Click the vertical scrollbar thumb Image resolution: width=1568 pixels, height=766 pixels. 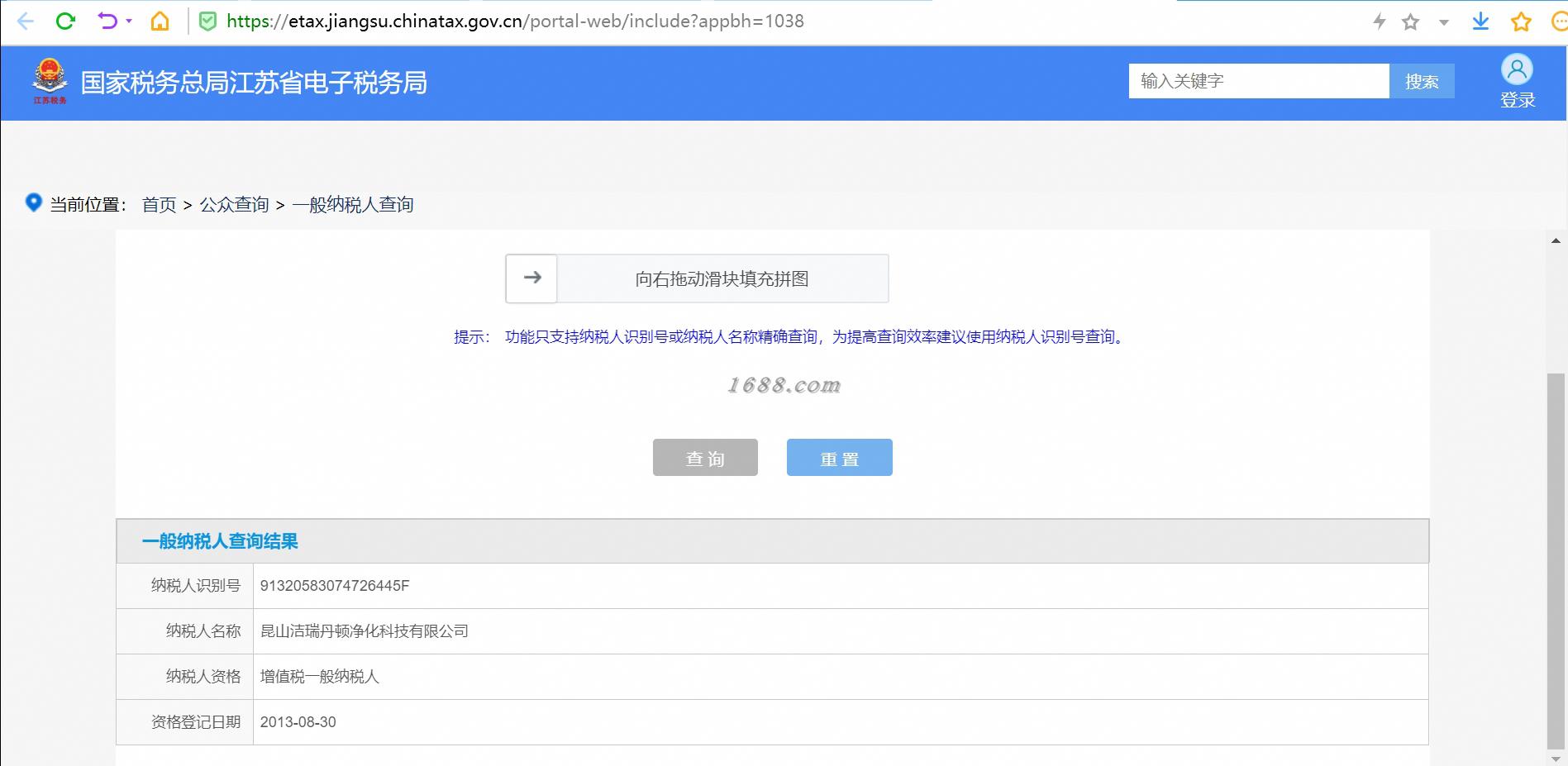pos(1556,561)
